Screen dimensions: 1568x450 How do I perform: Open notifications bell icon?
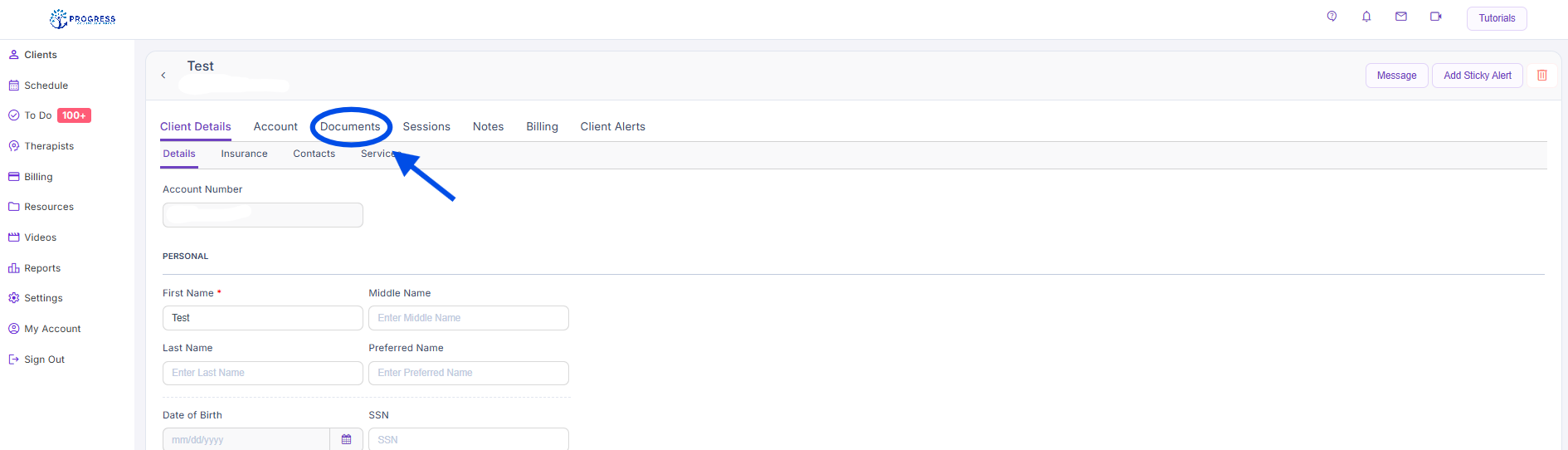click(x=1366, y=17)
